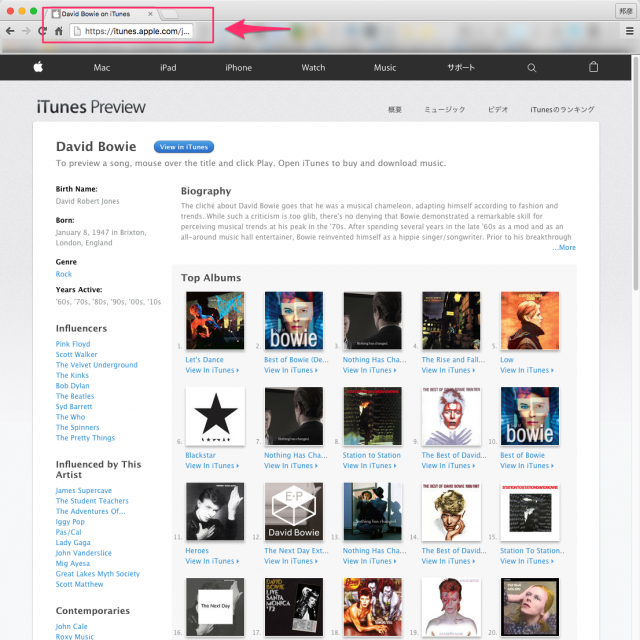Click View In iTunes under Blackstar
The image size is (640, 640).
212,466
